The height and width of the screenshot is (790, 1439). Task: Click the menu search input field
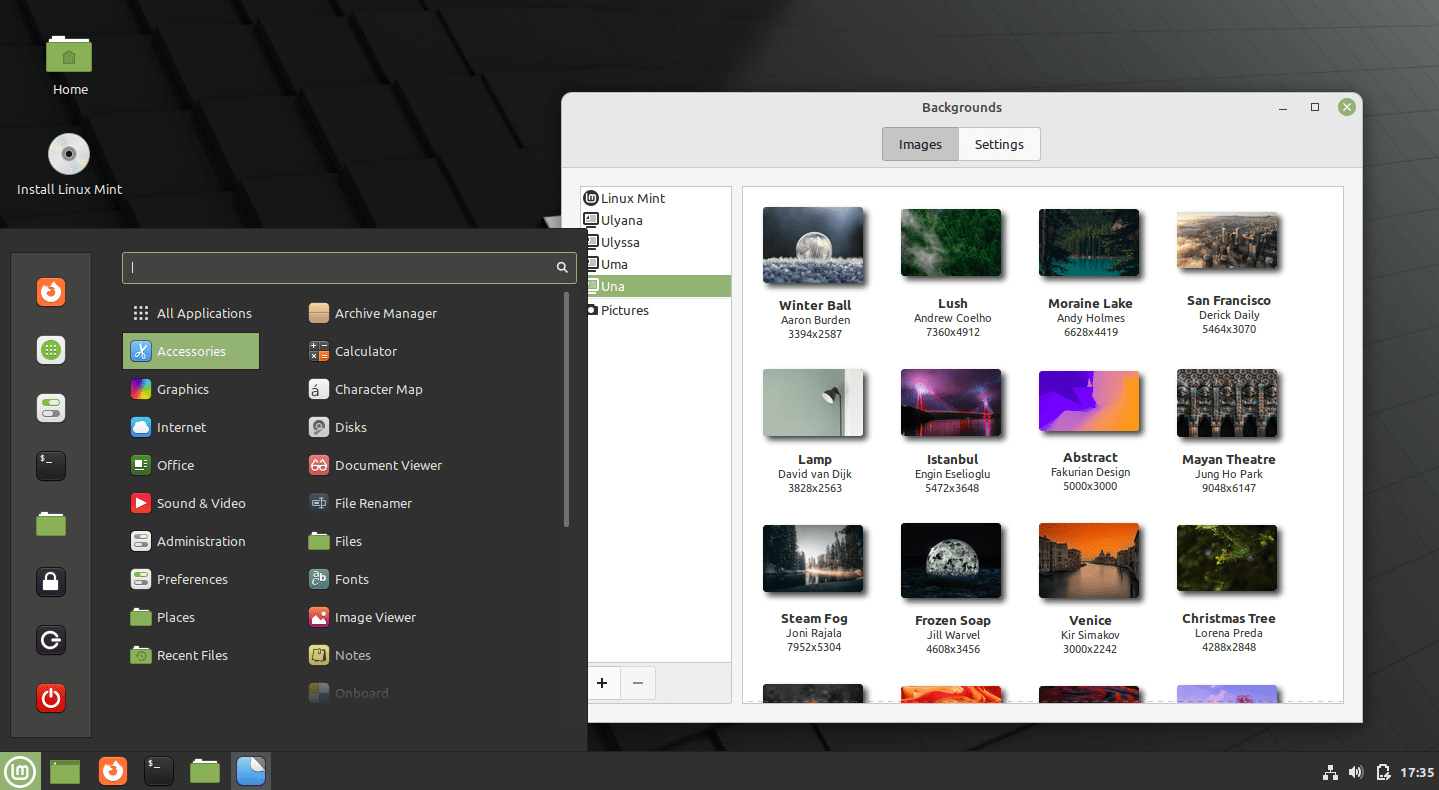click(349, 268)
